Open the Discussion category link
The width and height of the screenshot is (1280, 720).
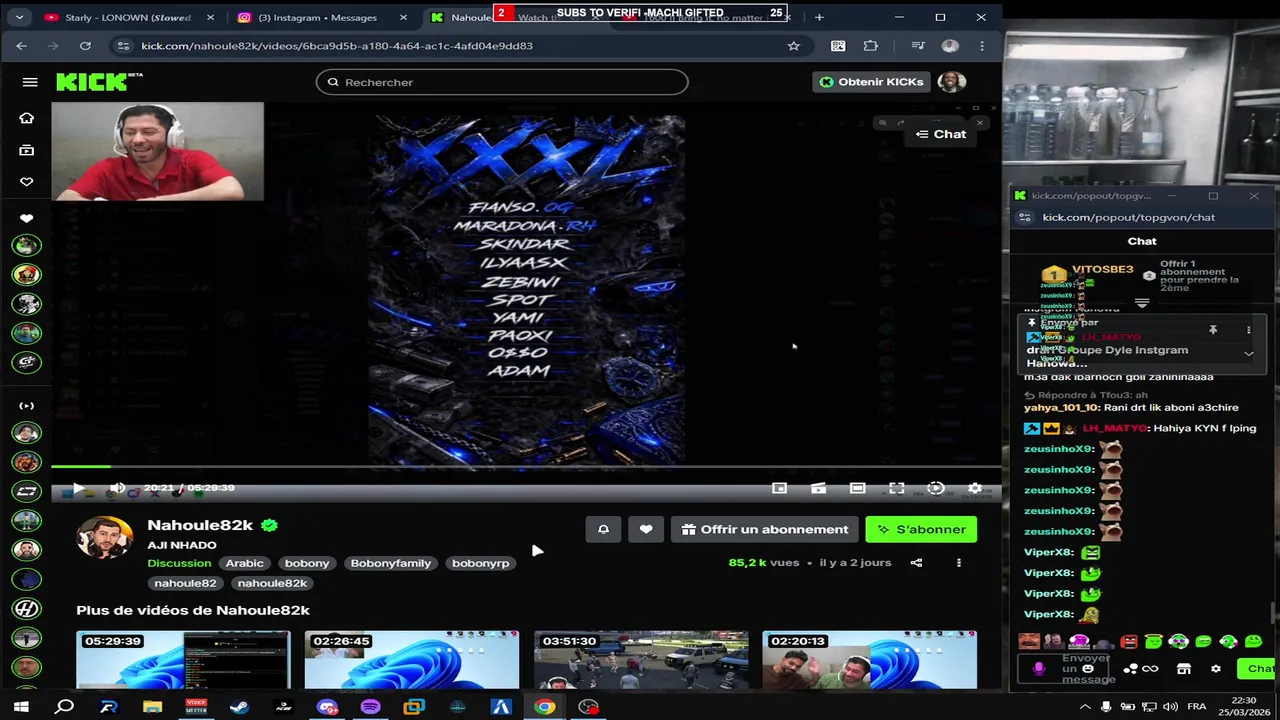coord(179,563)
